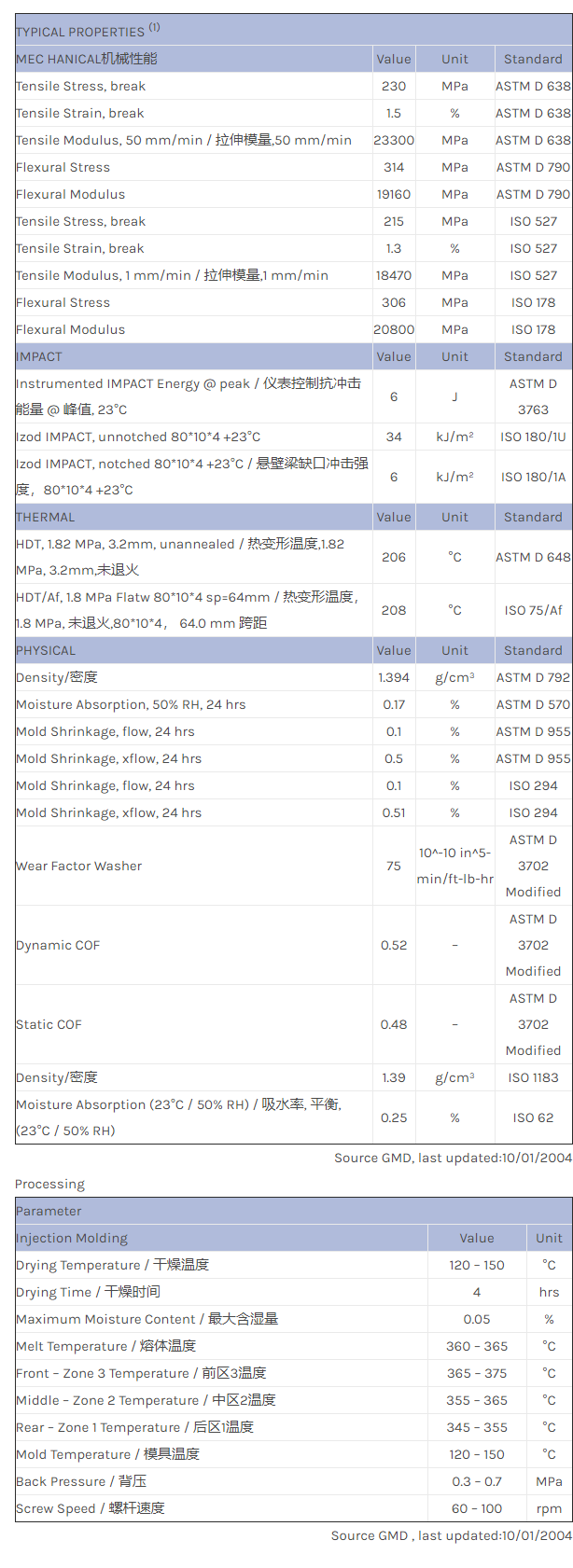Click the Tensile Modulus, 50 mm/min row label
Image resolution: width=573 pixels, height=1568 pixels.
[183, 140]
